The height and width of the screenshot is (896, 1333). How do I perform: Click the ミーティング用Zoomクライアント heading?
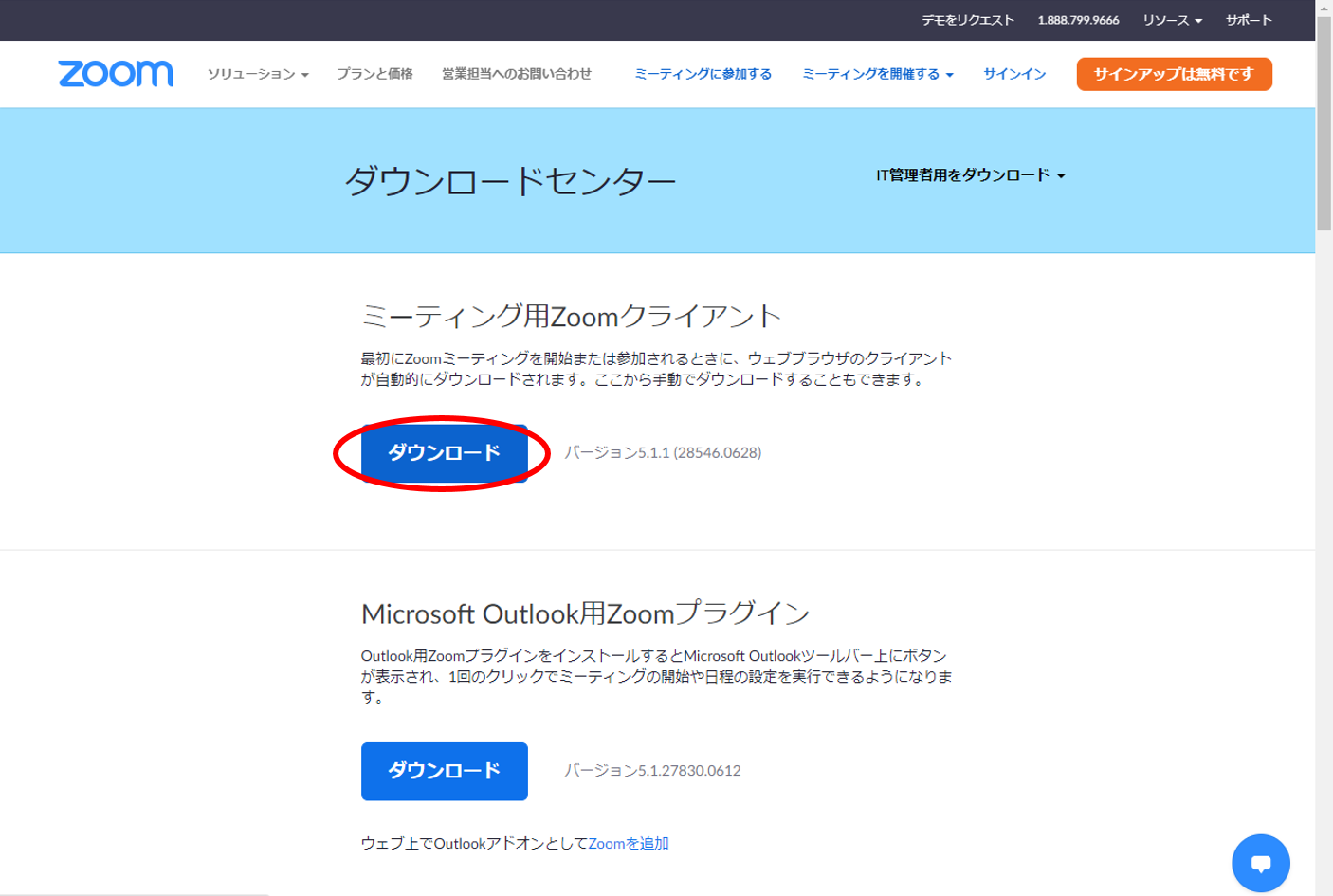click(x=572, y=316)
